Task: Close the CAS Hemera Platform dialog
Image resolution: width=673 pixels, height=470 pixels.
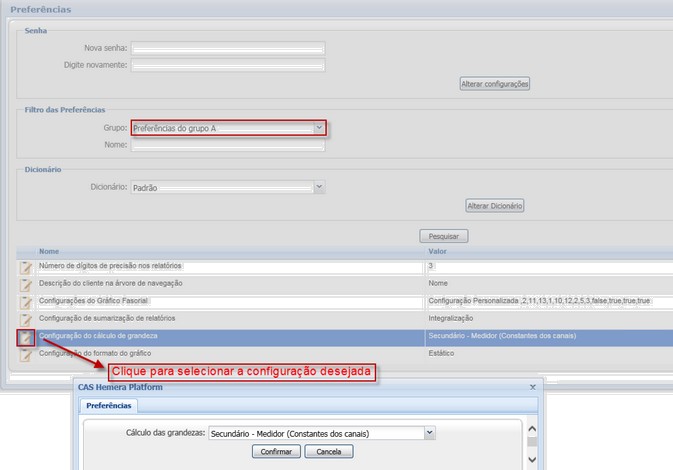Action: click(x=532, y=386)
